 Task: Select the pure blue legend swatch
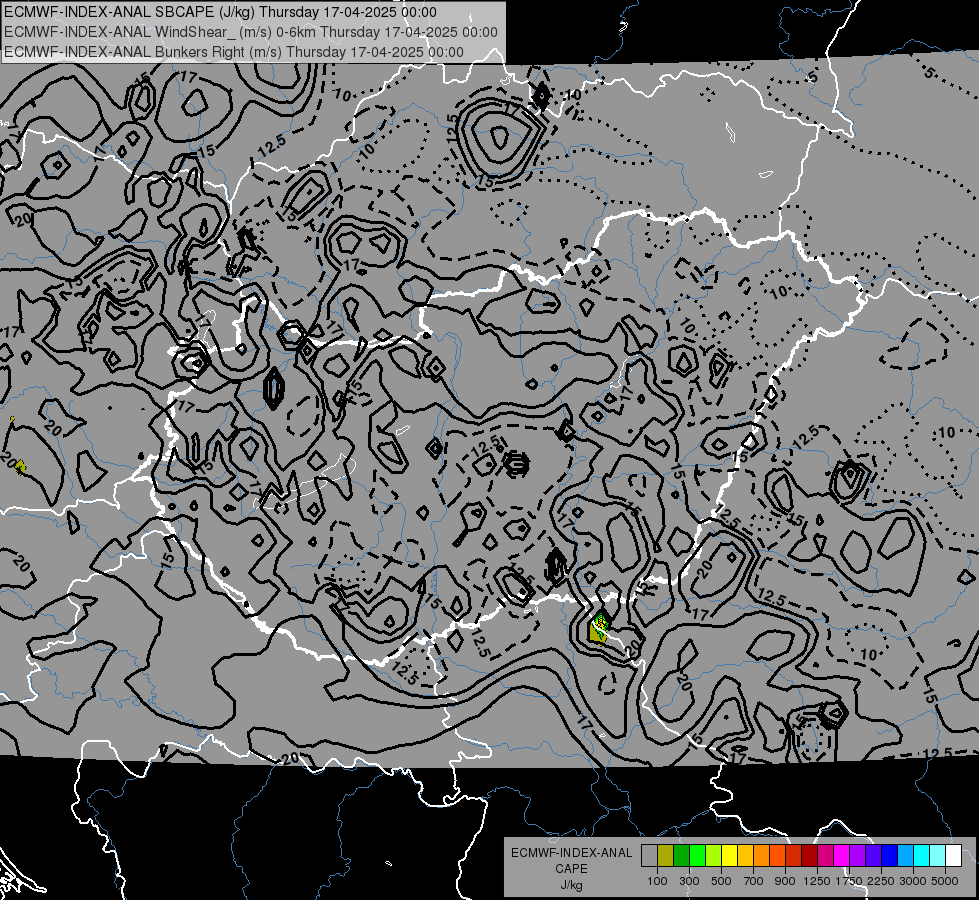890,856
